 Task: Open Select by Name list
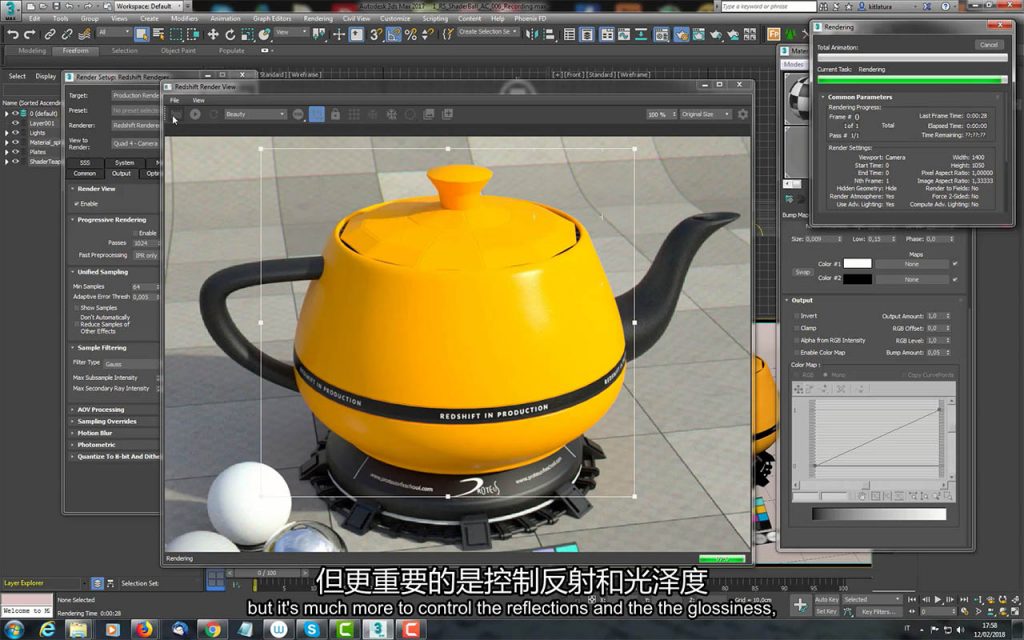tap(159, 34)
